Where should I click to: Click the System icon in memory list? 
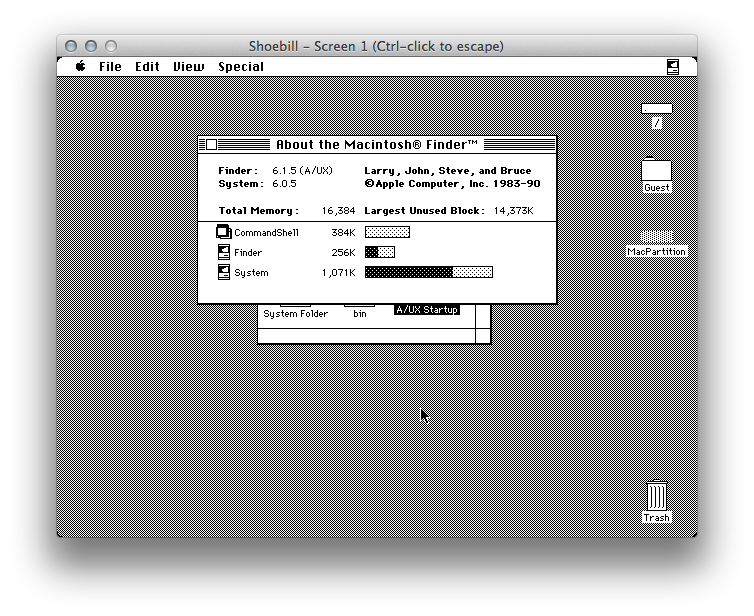tap(224, 272)
